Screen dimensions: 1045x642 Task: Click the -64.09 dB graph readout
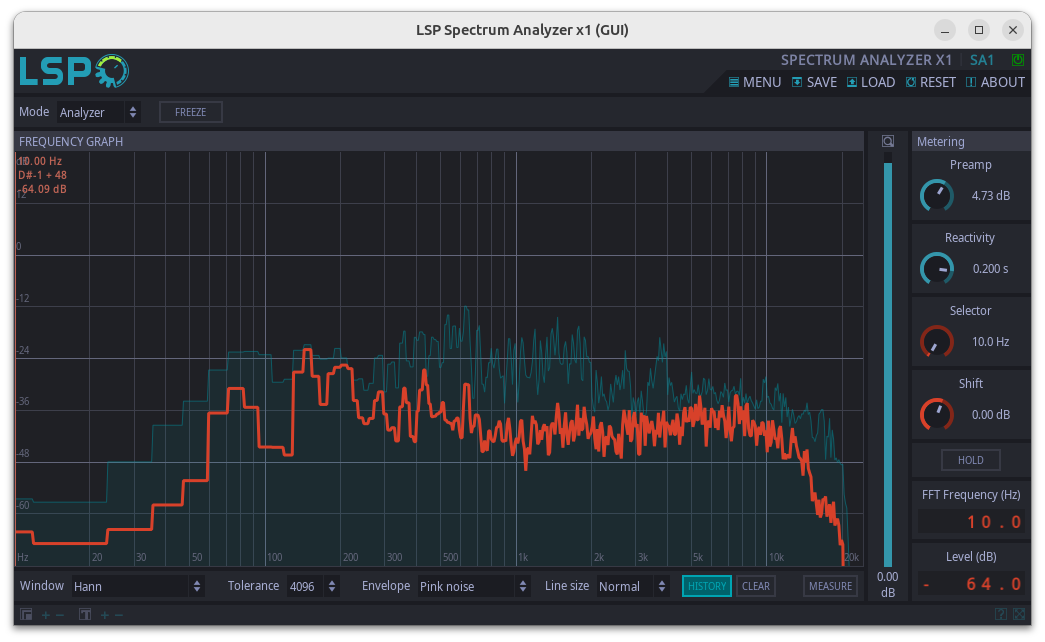coord(43,189)
